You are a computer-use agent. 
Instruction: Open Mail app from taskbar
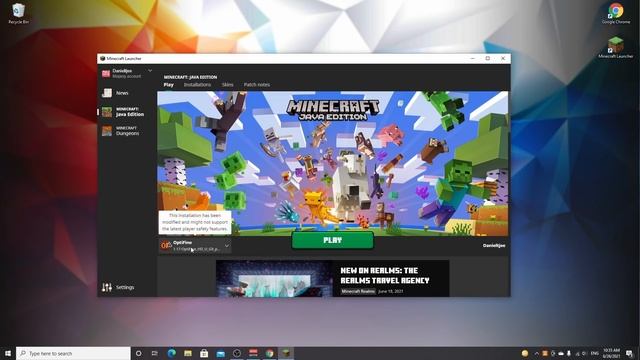coord(220,353)
